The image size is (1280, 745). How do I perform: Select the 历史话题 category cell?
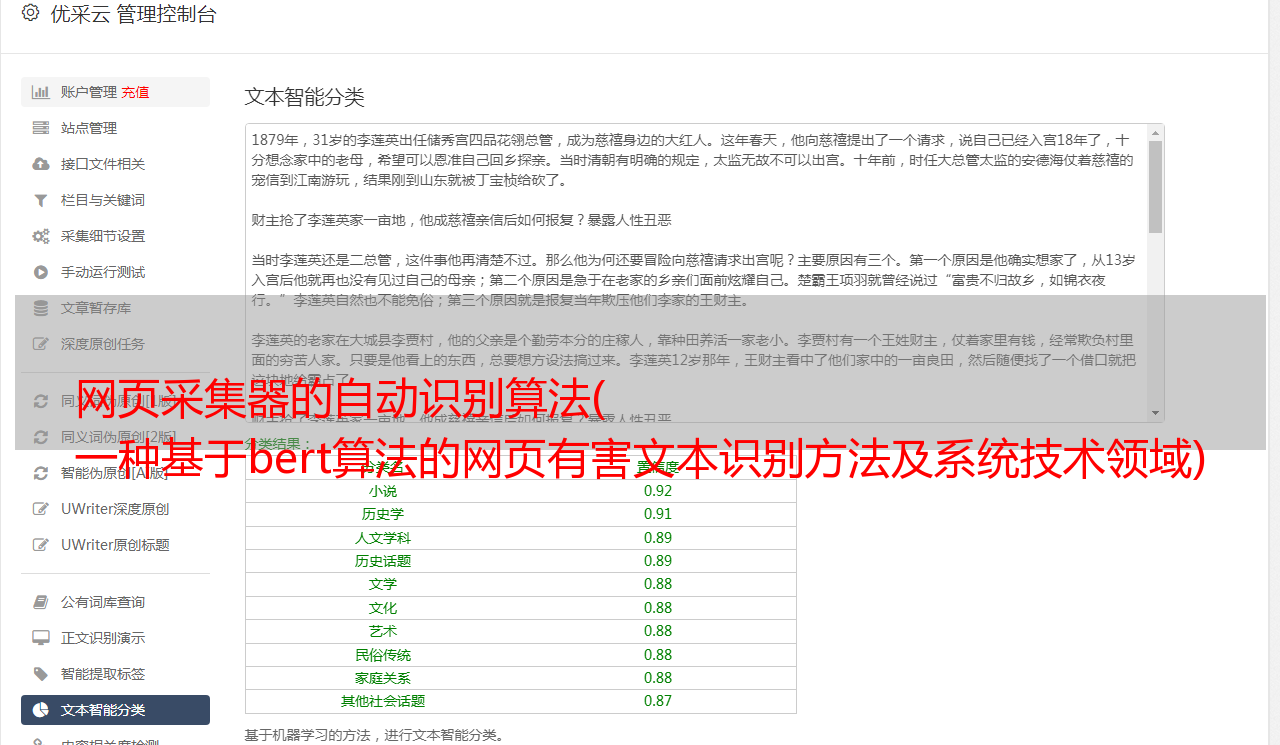click(x=383, y=561)
